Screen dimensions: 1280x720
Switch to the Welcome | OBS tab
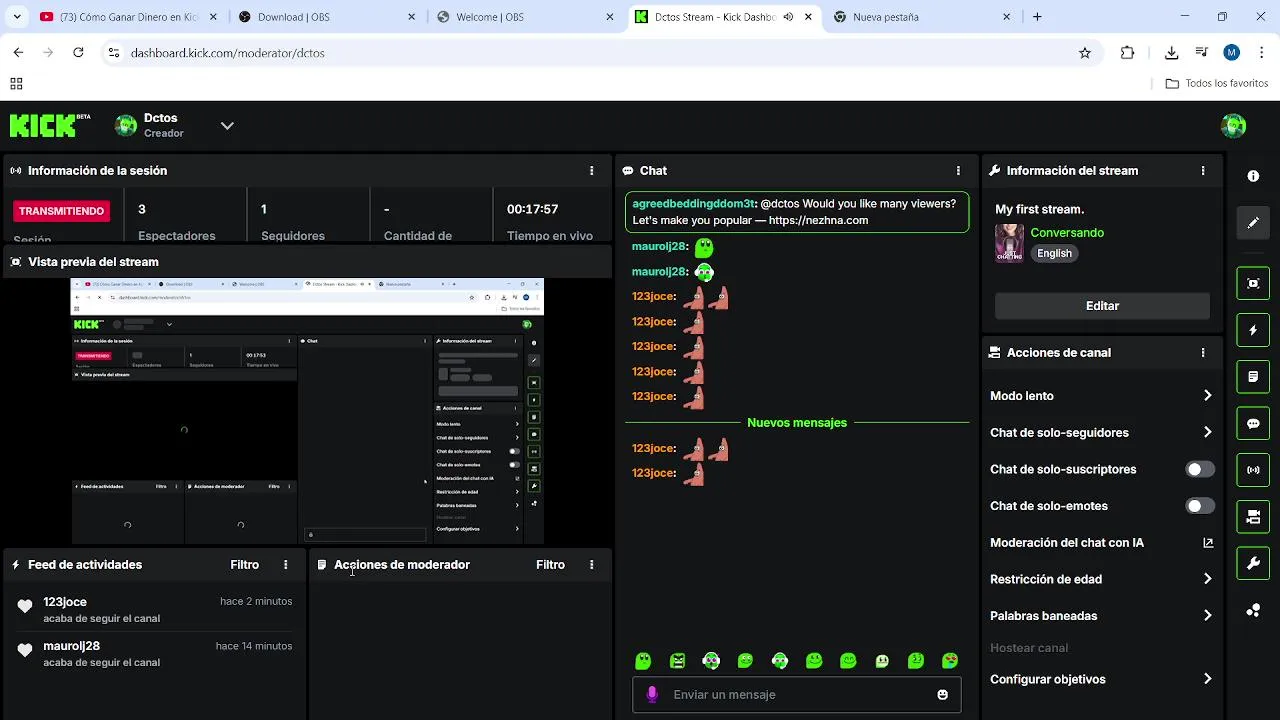coord(523,17)
